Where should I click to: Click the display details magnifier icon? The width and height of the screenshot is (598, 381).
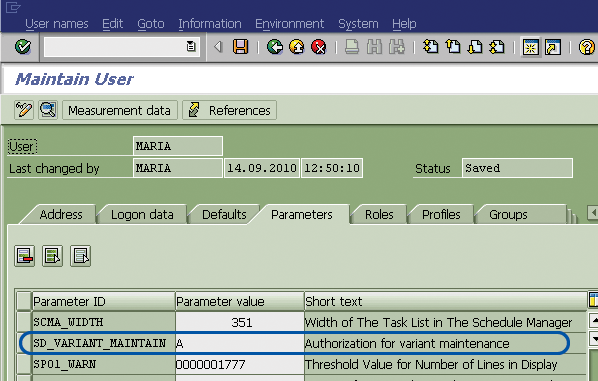pyautogui.click(x=48, y=110)
